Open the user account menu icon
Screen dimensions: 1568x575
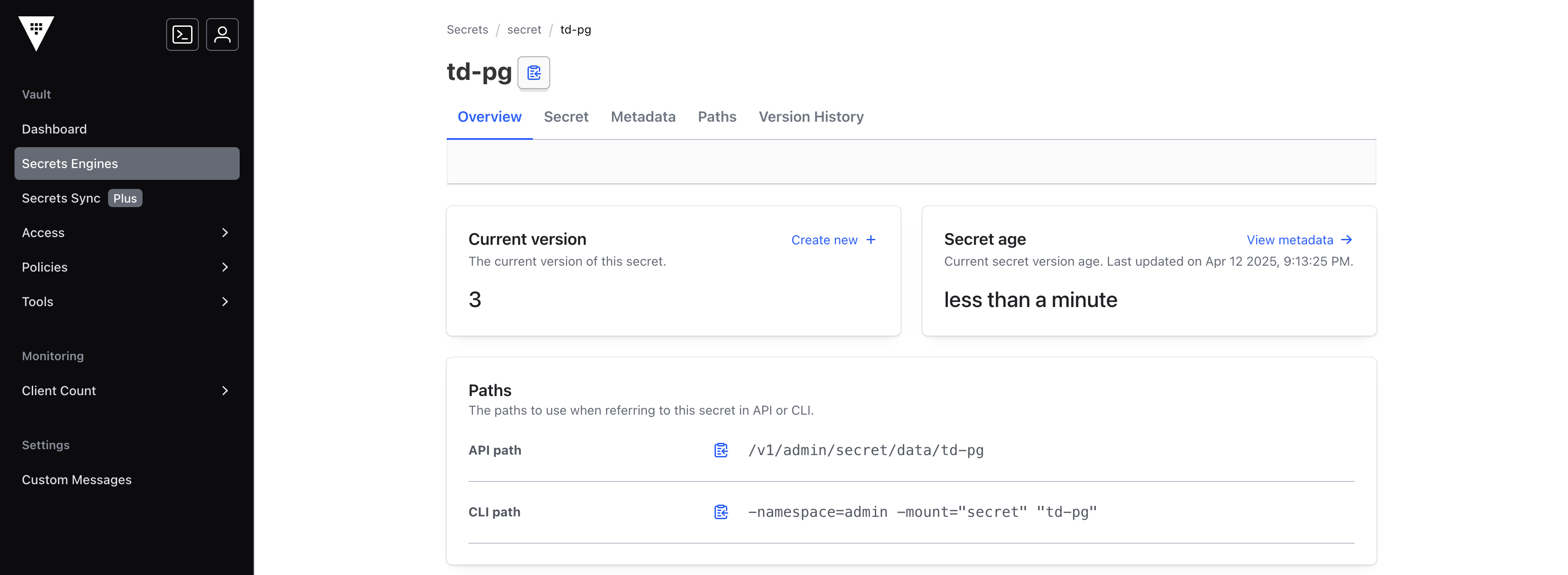[x=222, y=34]
